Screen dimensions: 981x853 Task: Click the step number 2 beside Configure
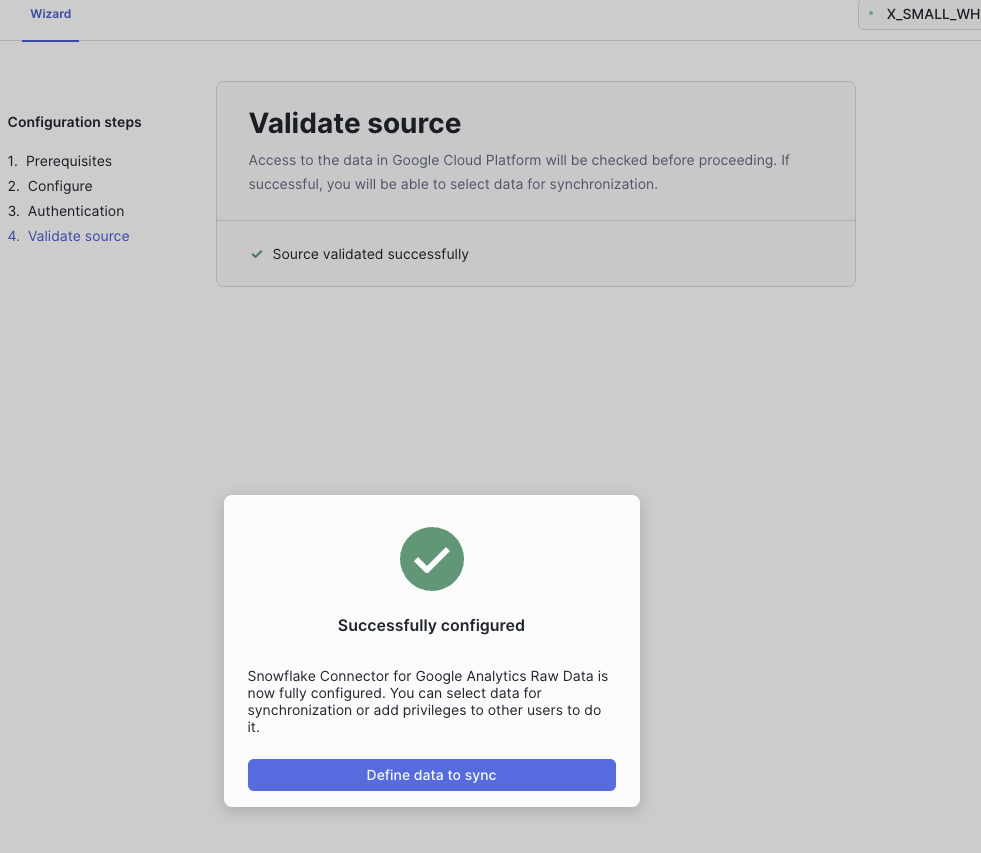13,186
